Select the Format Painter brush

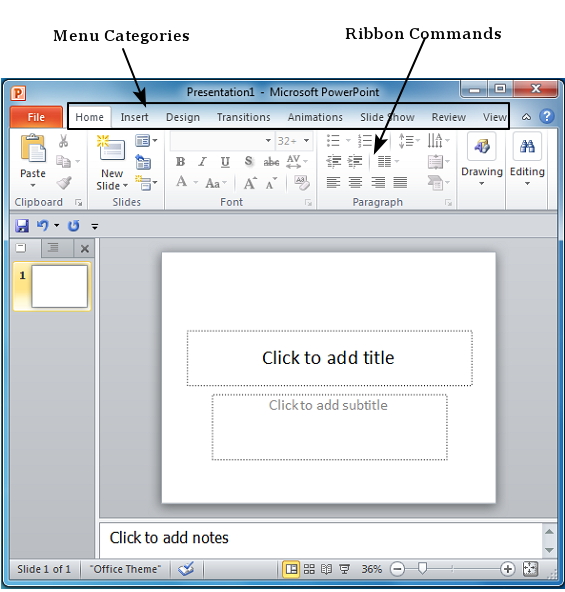pyautogui.click(x=64, y=183)
